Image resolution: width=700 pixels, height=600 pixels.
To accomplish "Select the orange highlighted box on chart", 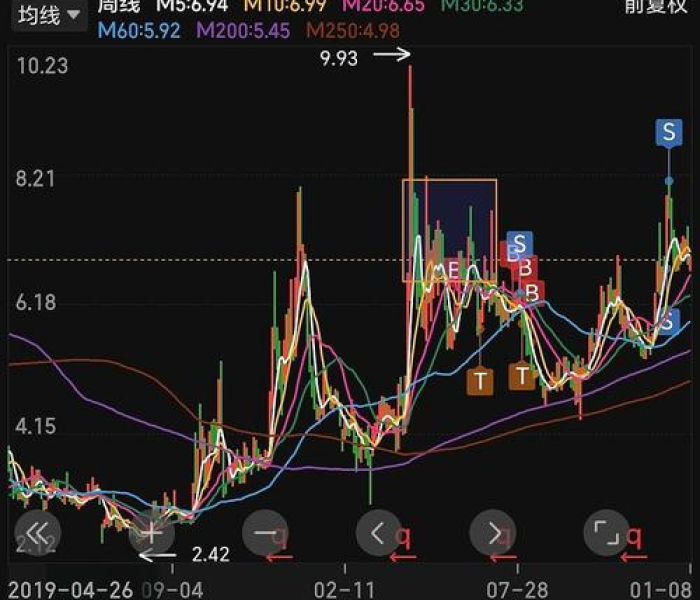I will point(450,230).
